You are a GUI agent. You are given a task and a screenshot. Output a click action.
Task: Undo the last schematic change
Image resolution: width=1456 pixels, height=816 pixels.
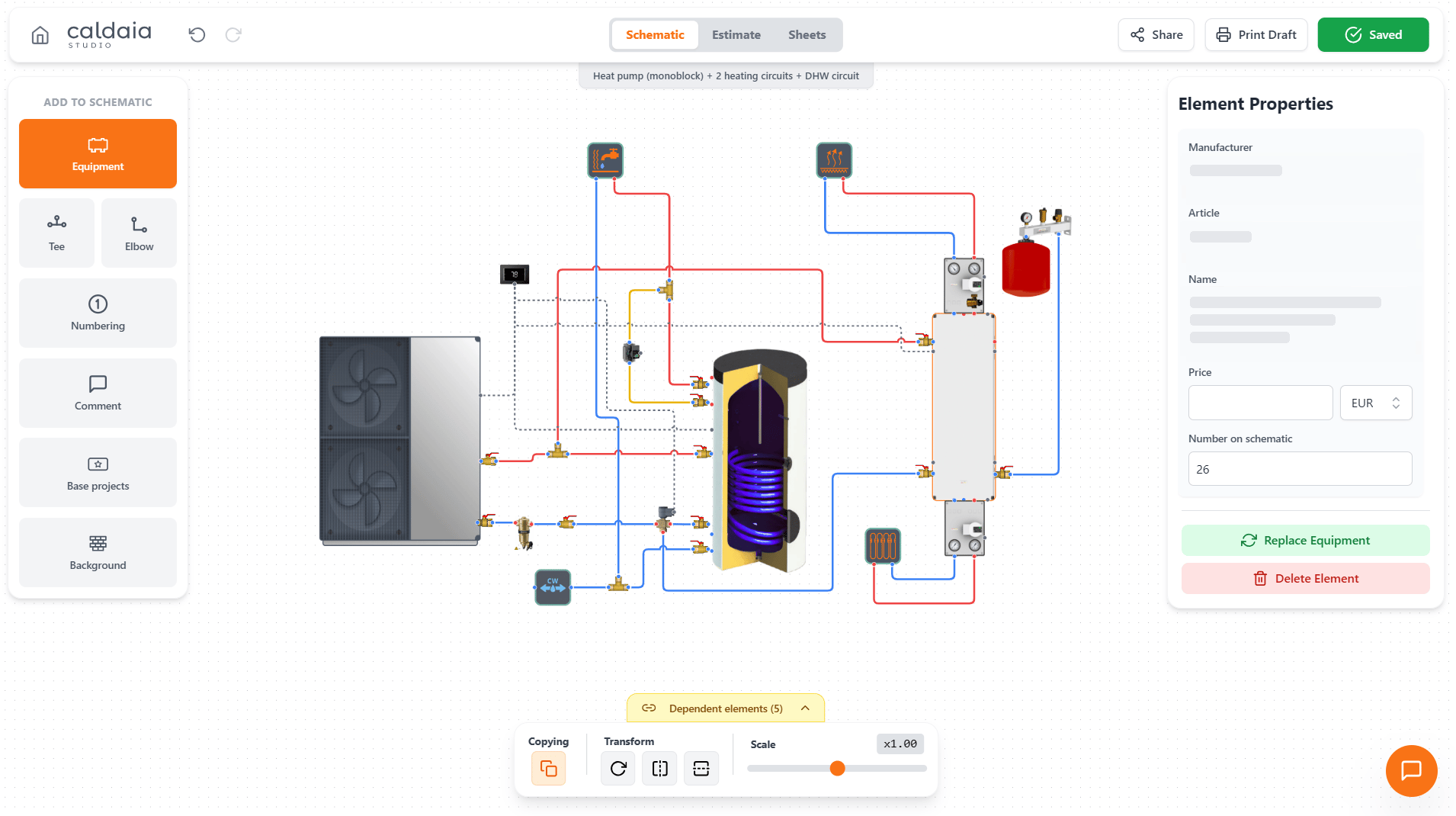[x=197, y=35]
